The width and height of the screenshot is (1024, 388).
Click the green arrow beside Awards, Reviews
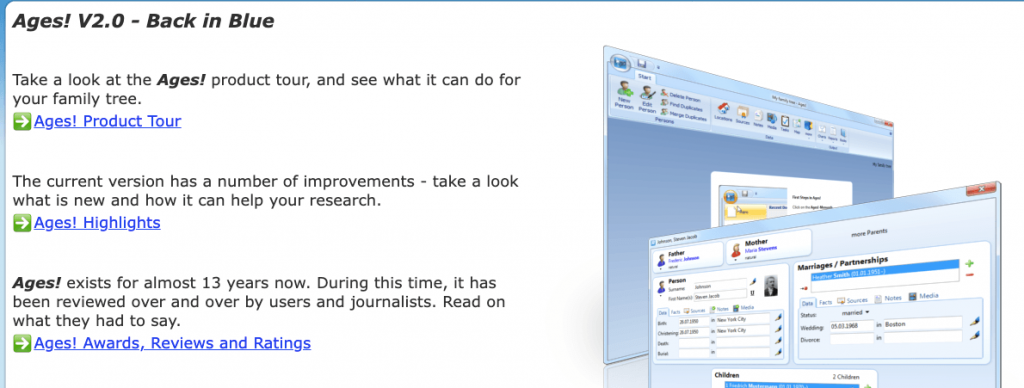click(22, 343)
